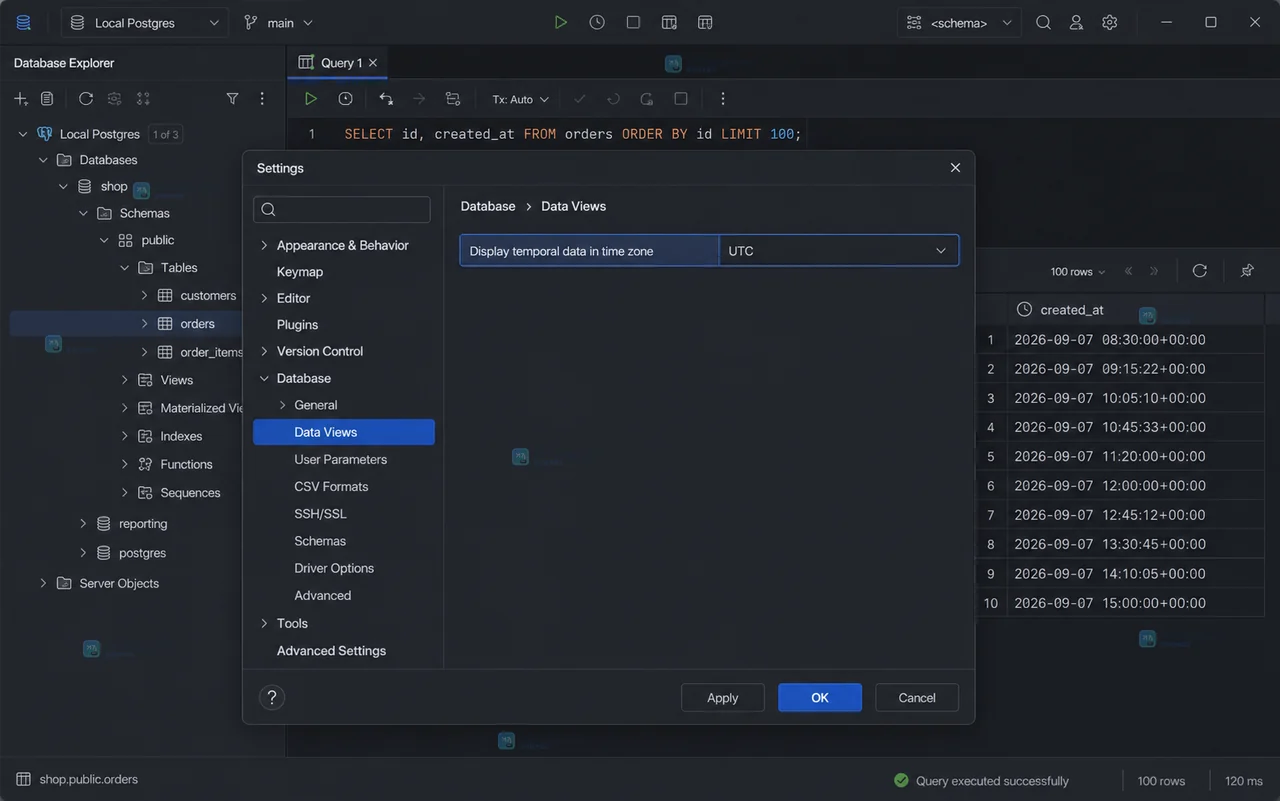
Task: Expand the customers table node
Action: (x=144, y=295)
